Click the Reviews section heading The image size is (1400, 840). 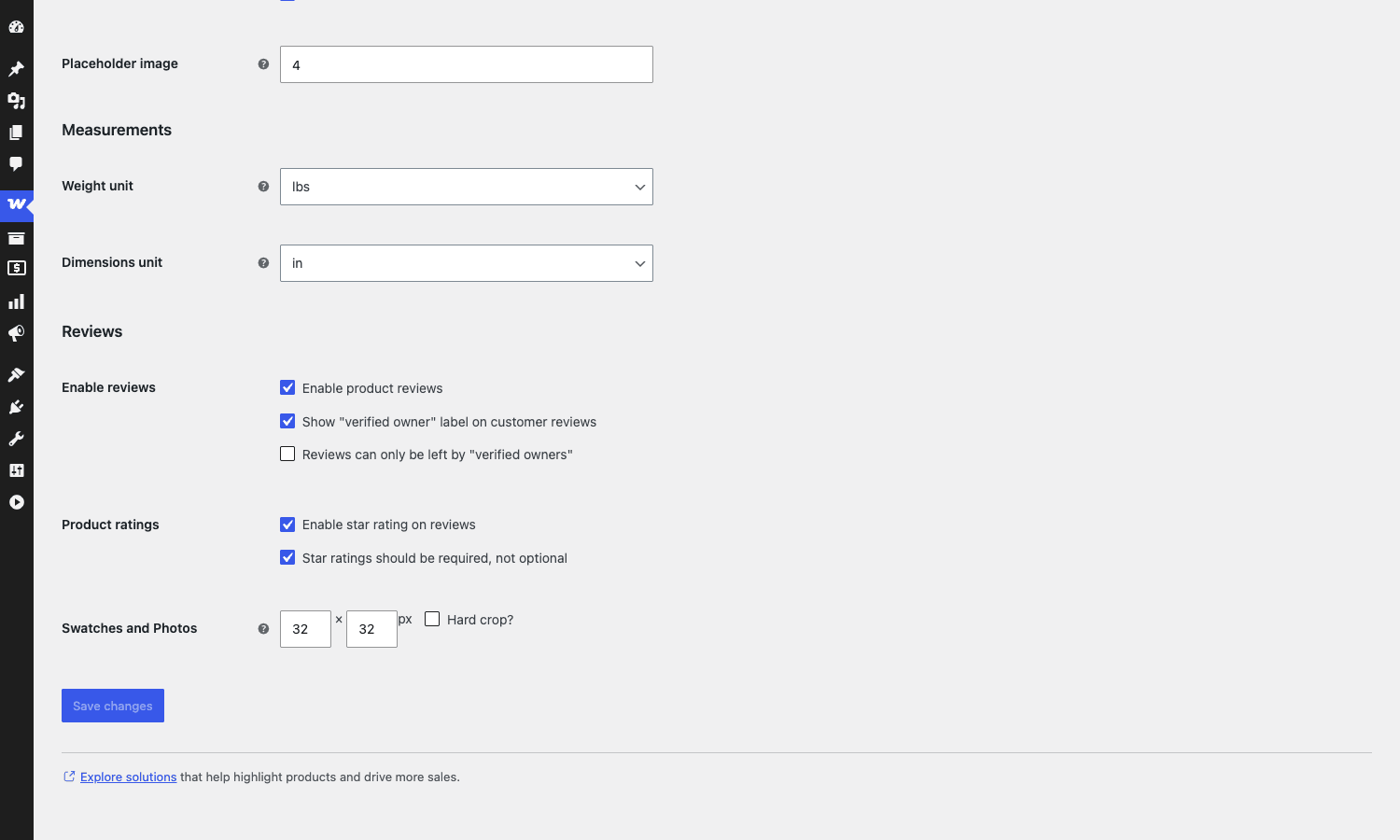point(92,331)
